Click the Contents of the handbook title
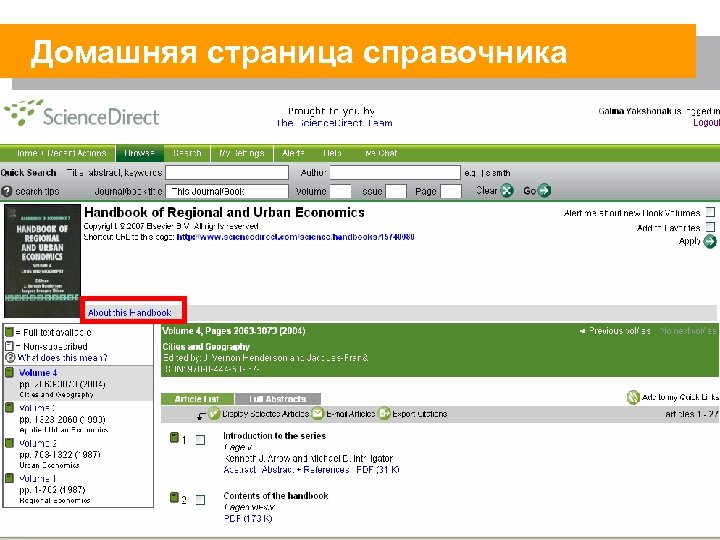 276,496
